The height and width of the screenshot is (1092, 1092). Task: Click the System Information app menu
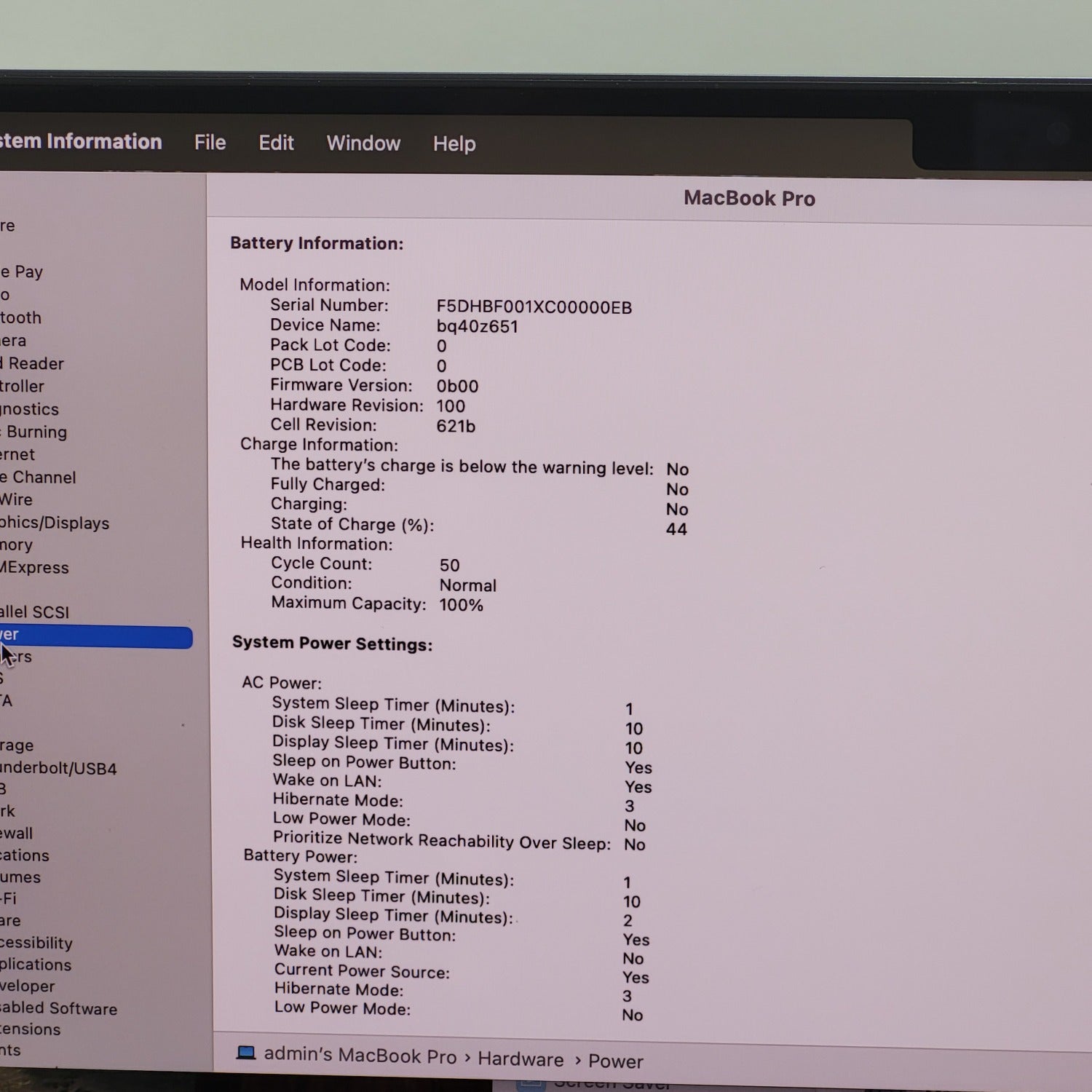[80, 141]
